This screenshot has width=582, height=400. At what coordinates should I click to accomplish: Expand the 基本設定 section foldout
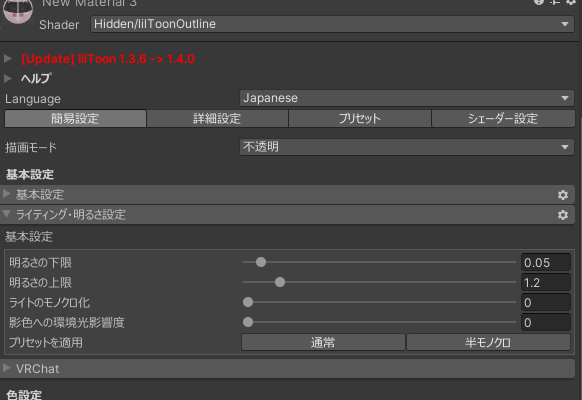tap(7, 194)
